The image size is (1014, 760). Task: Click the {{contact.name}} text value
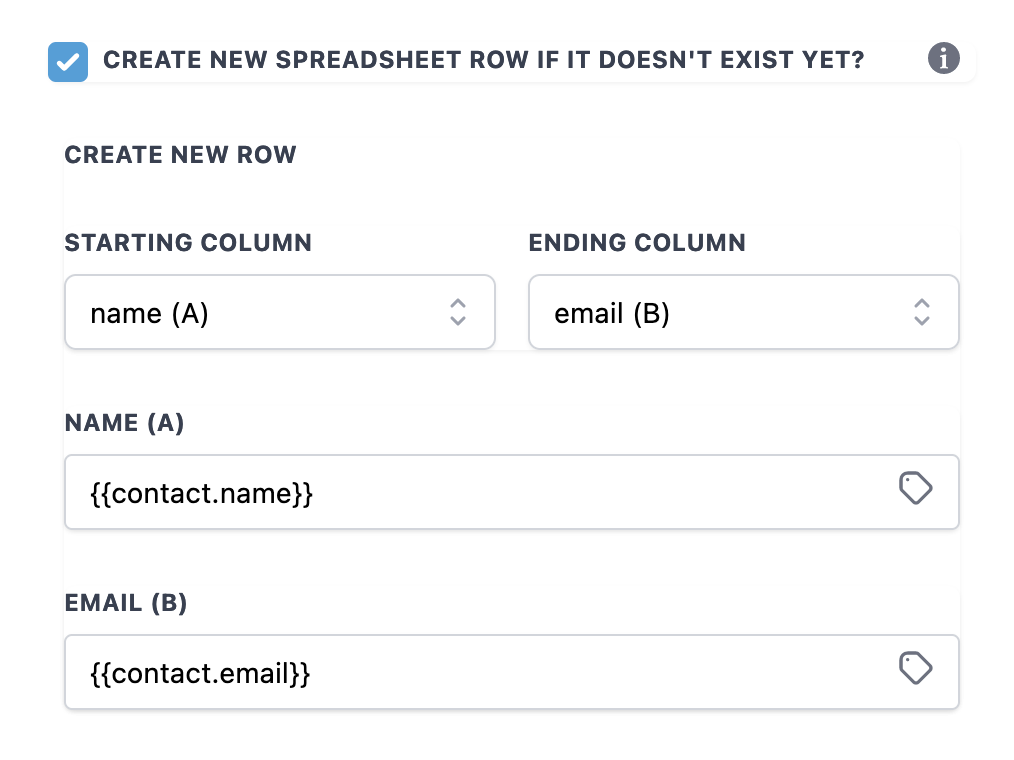[202, 494]
